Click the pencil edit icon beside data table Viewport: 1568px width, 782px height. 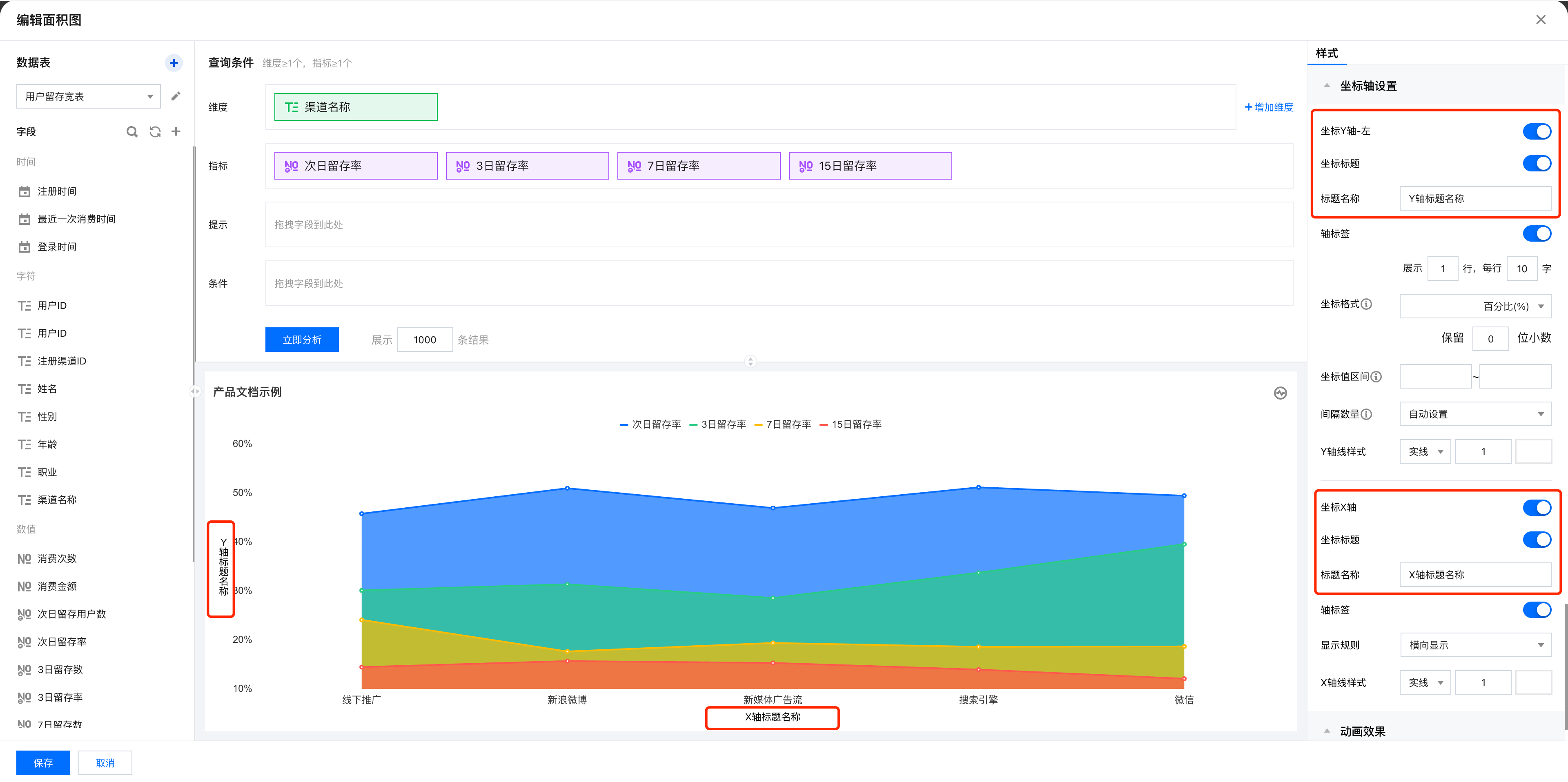pos(176,96)
